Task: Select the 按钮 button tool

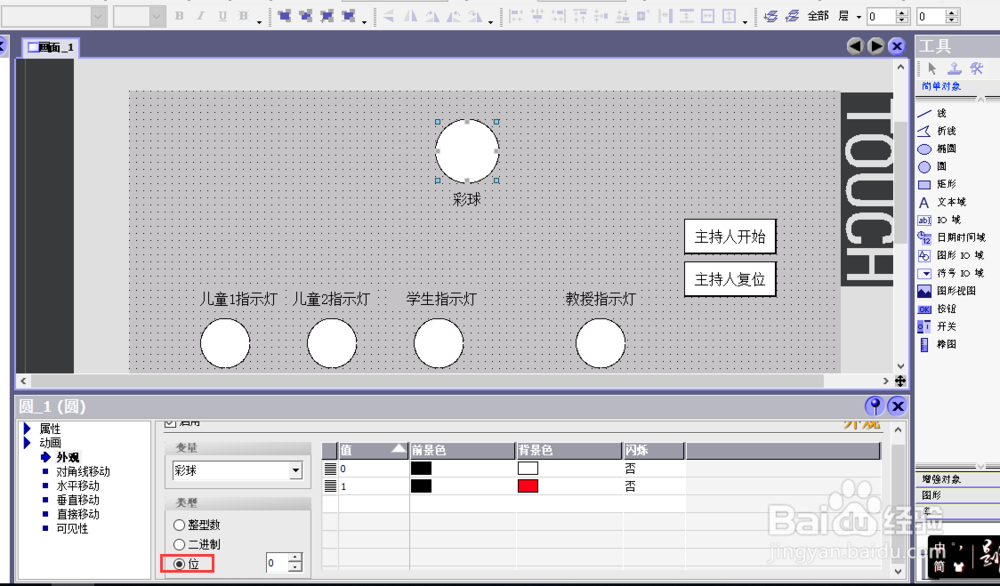Action: 936,309
